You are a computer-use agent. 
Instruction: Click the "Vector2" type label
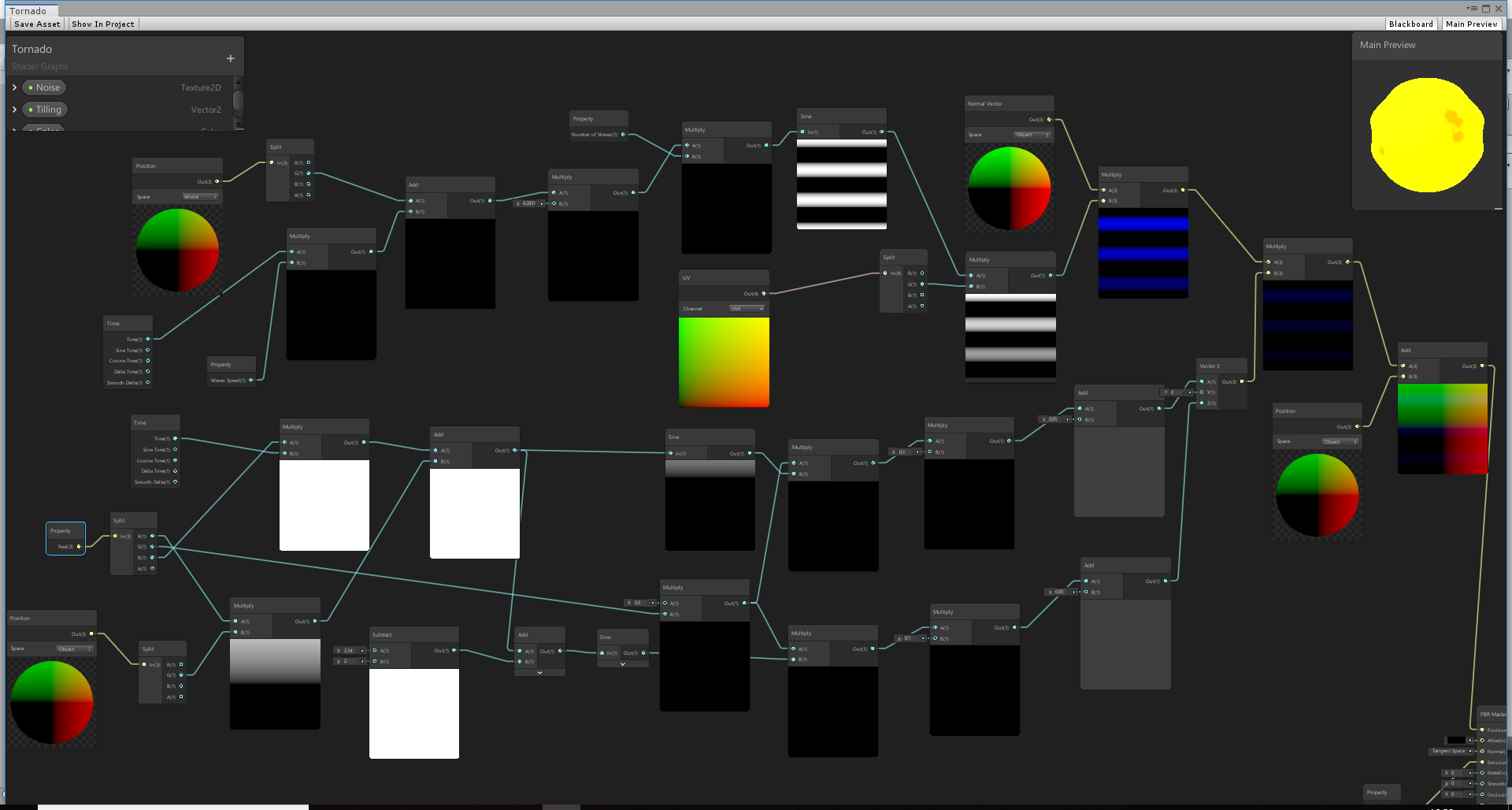(x=206, y=110)
